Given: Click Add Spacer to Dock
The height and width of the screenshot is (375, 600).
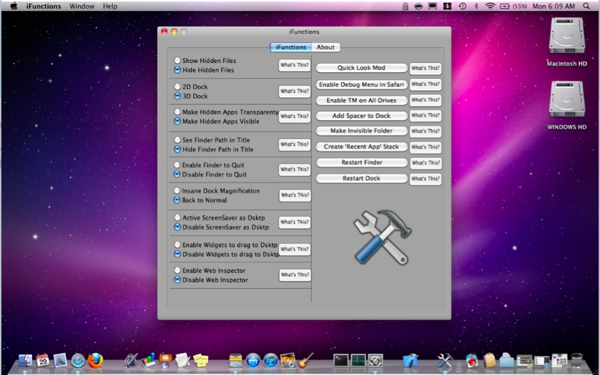Looking at the screenshot, I should tap(362, 116).
